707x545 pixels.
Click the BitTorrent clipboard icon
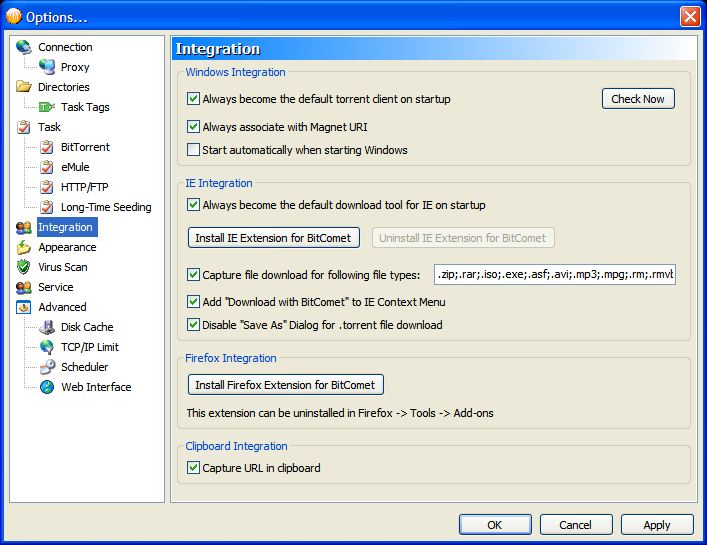46,147
